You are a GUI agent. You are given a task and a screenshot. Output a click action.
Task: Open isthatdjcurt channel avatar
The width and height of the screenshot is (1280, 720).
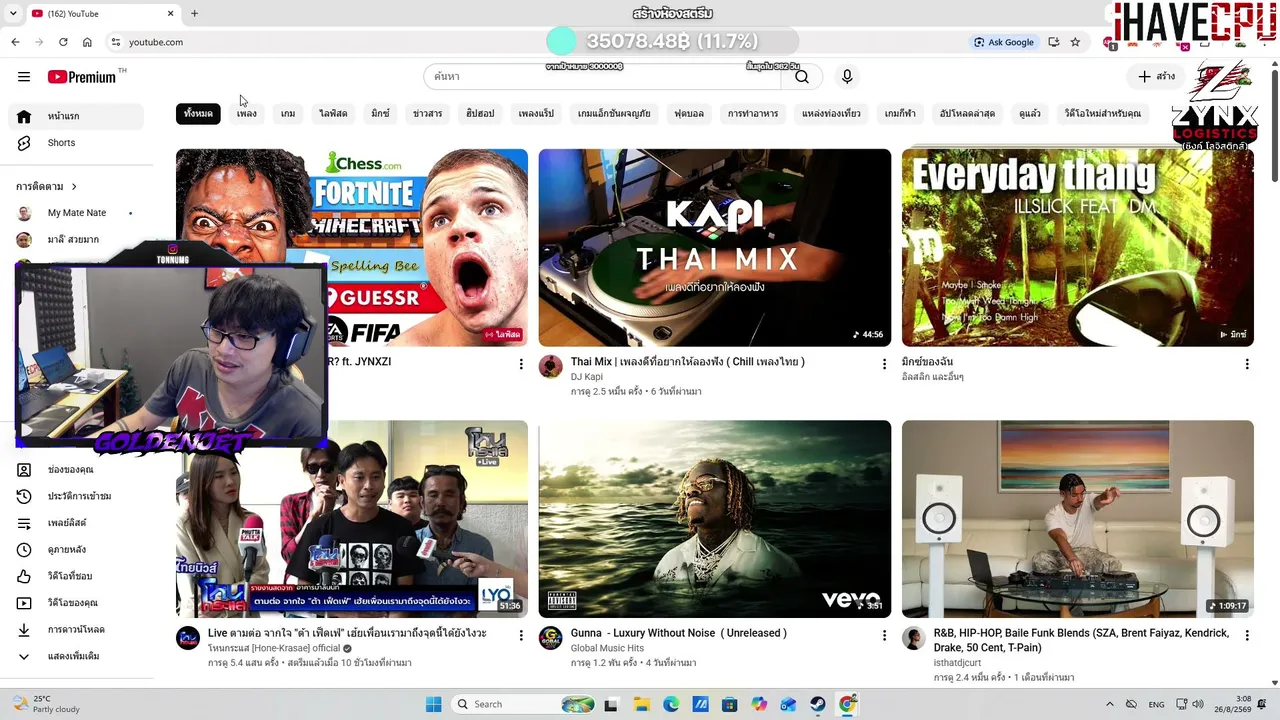click(x=914, y=638)
